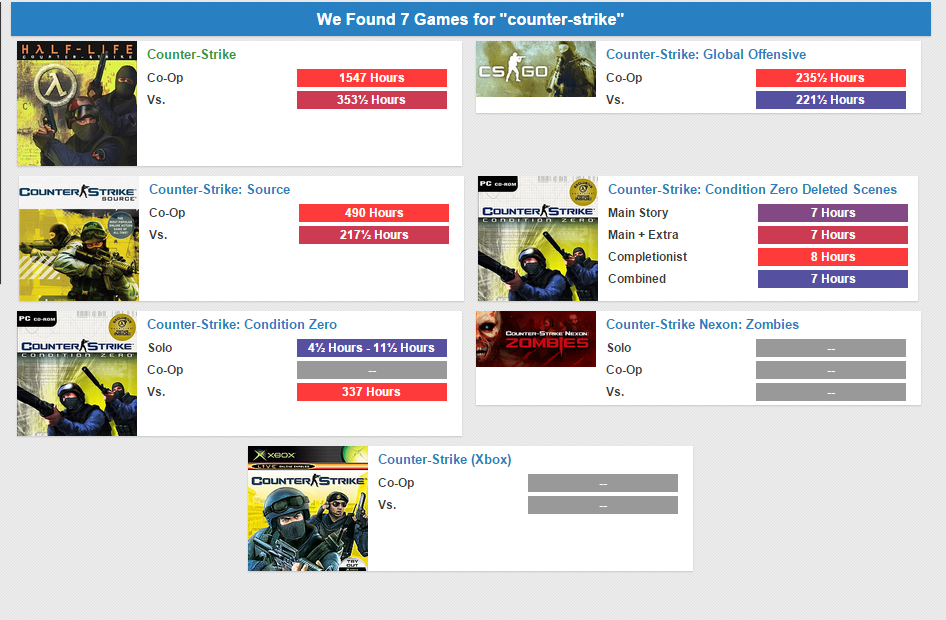This screenshot has width=946, height=620.
Task: Open the Nexon Zombies banner image
Action: pyautogui.click(x=536, y=339)
